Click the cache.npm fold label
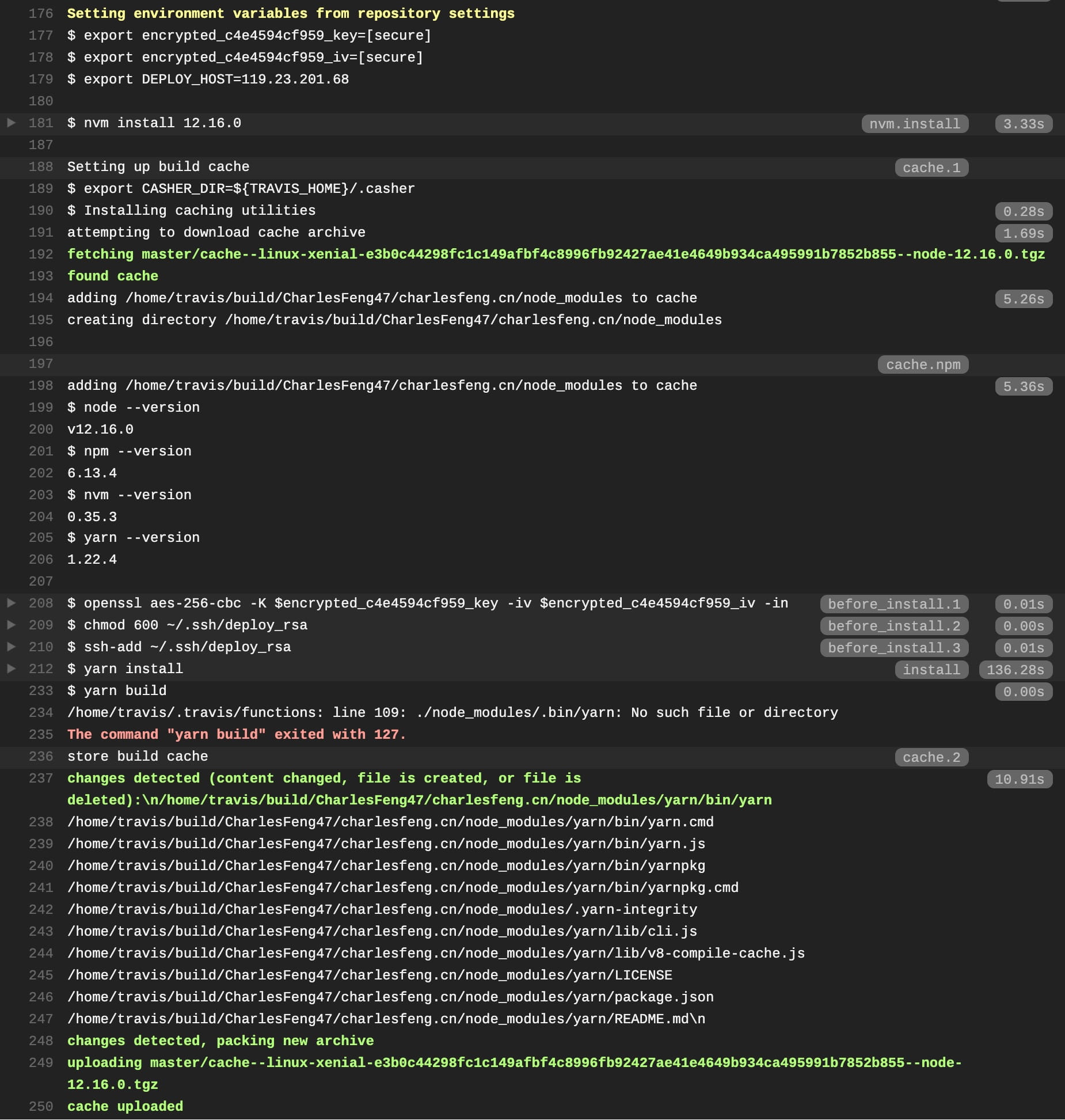Image resolution: width=1065 pixels, height=1120 pixels. (x=923, y=365)
